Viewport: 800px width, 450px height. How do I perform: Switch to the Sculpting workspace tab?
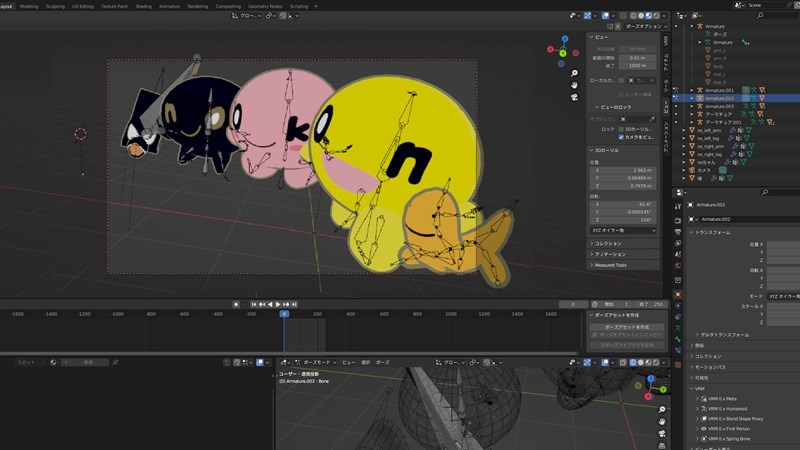(55, 6)
